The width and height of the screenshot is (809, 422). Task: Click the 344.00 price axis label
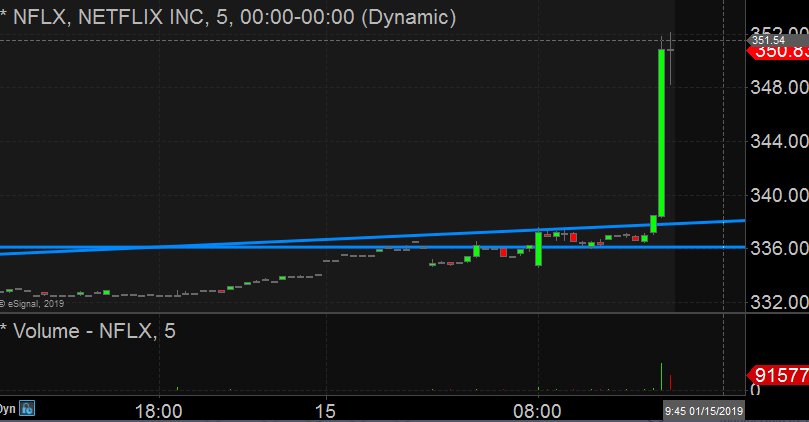click(779, 141)
